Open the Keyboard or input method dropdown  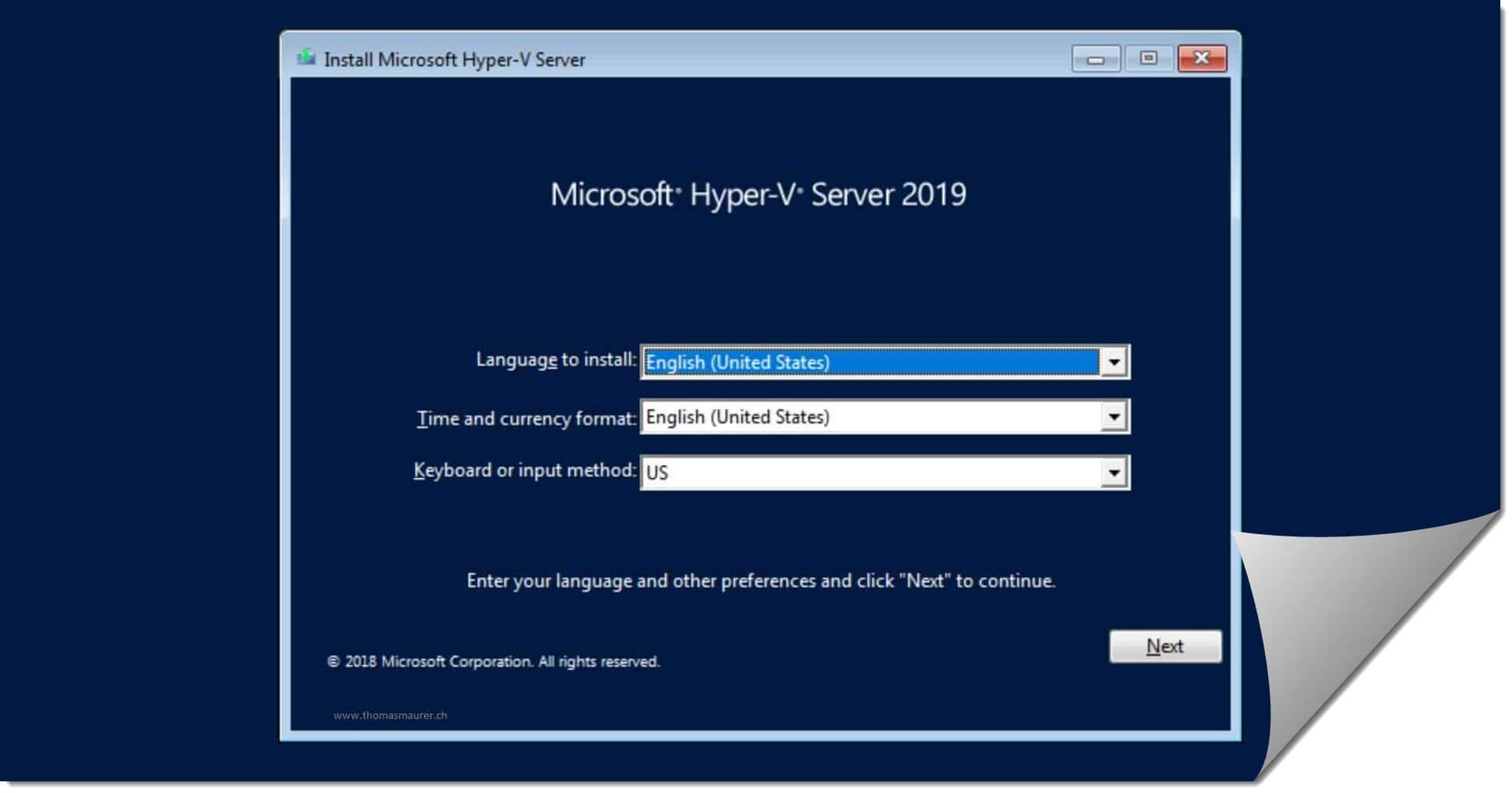(x=885, y=473)
